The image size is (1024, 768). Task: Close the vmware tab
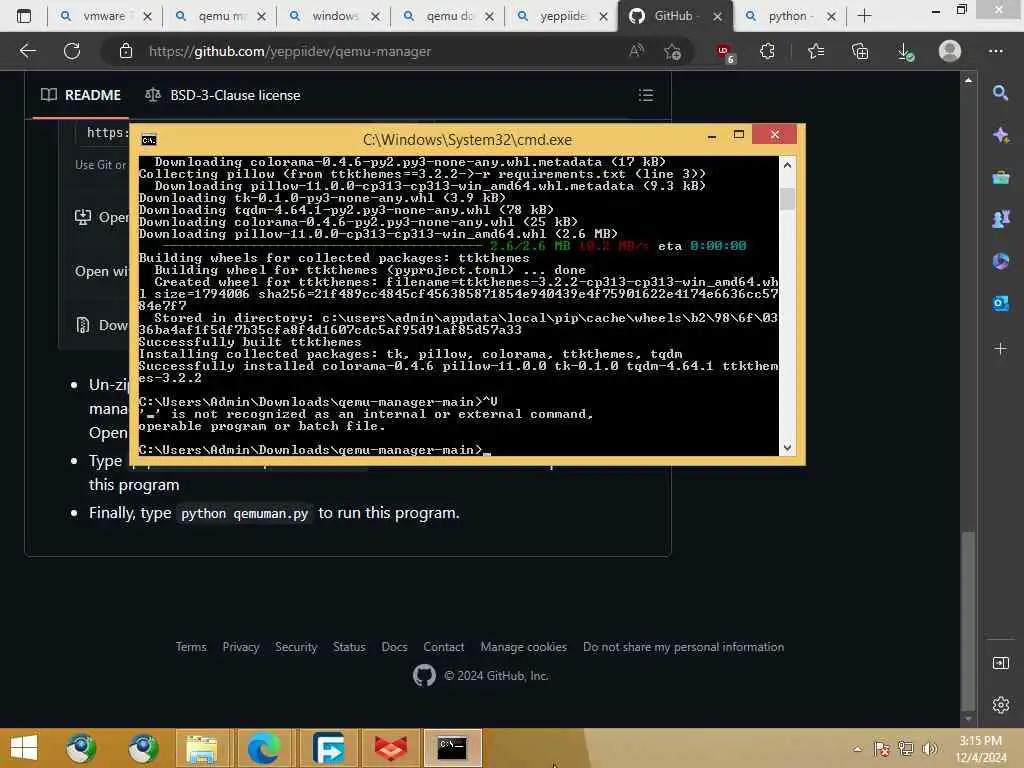coord(148,16)
